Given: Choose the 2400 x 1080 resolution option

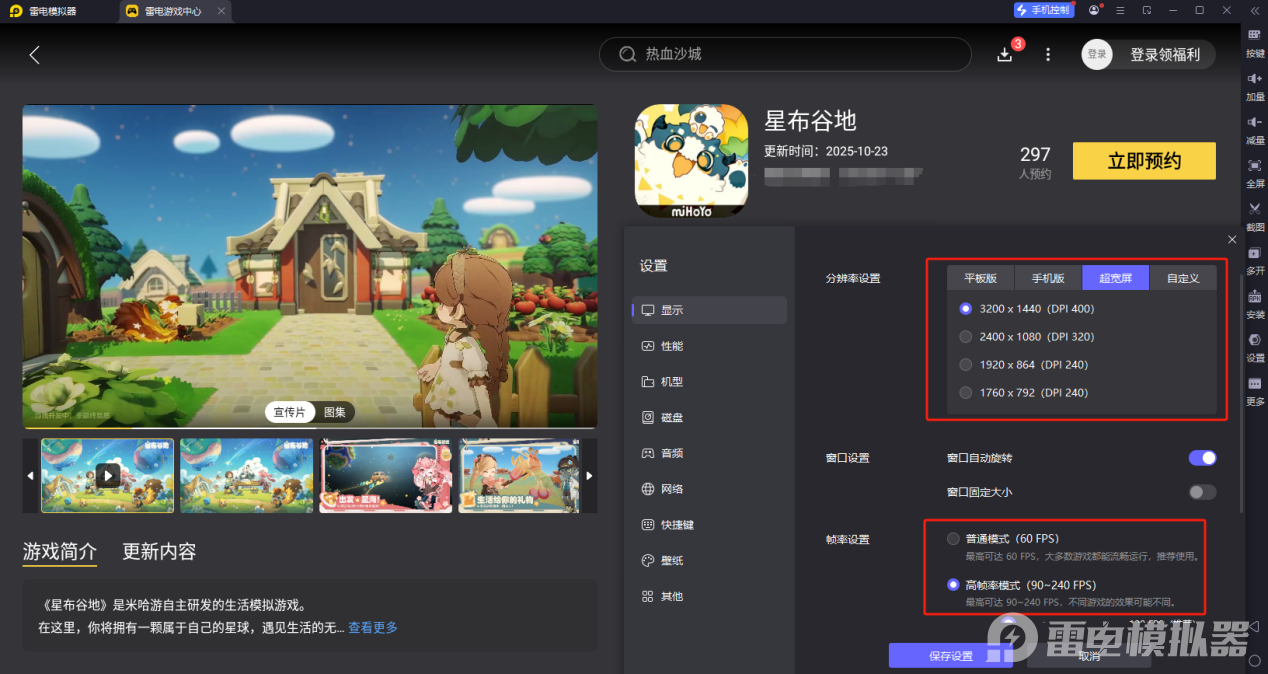Looking at the screenshot, I should pos(965,336).
